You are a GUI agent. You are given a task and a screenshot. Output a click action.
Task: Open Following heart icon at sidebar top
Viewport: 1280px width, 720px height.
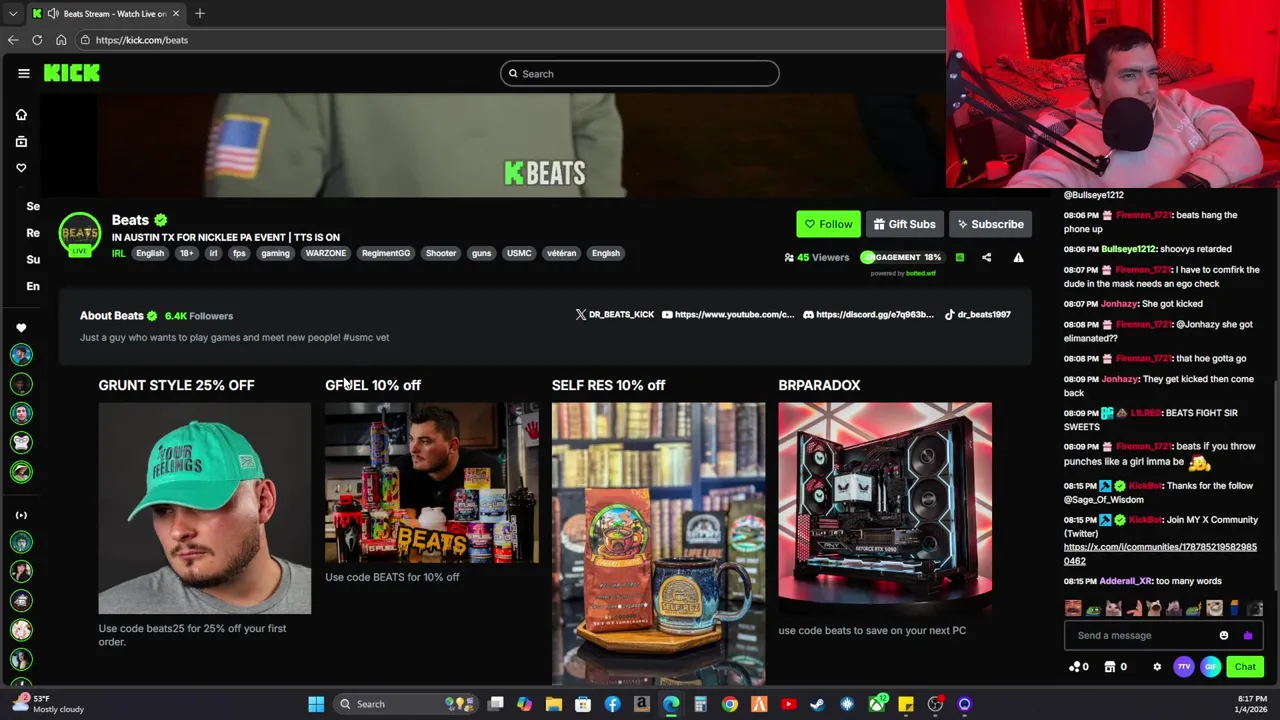[x=21, y=167]
